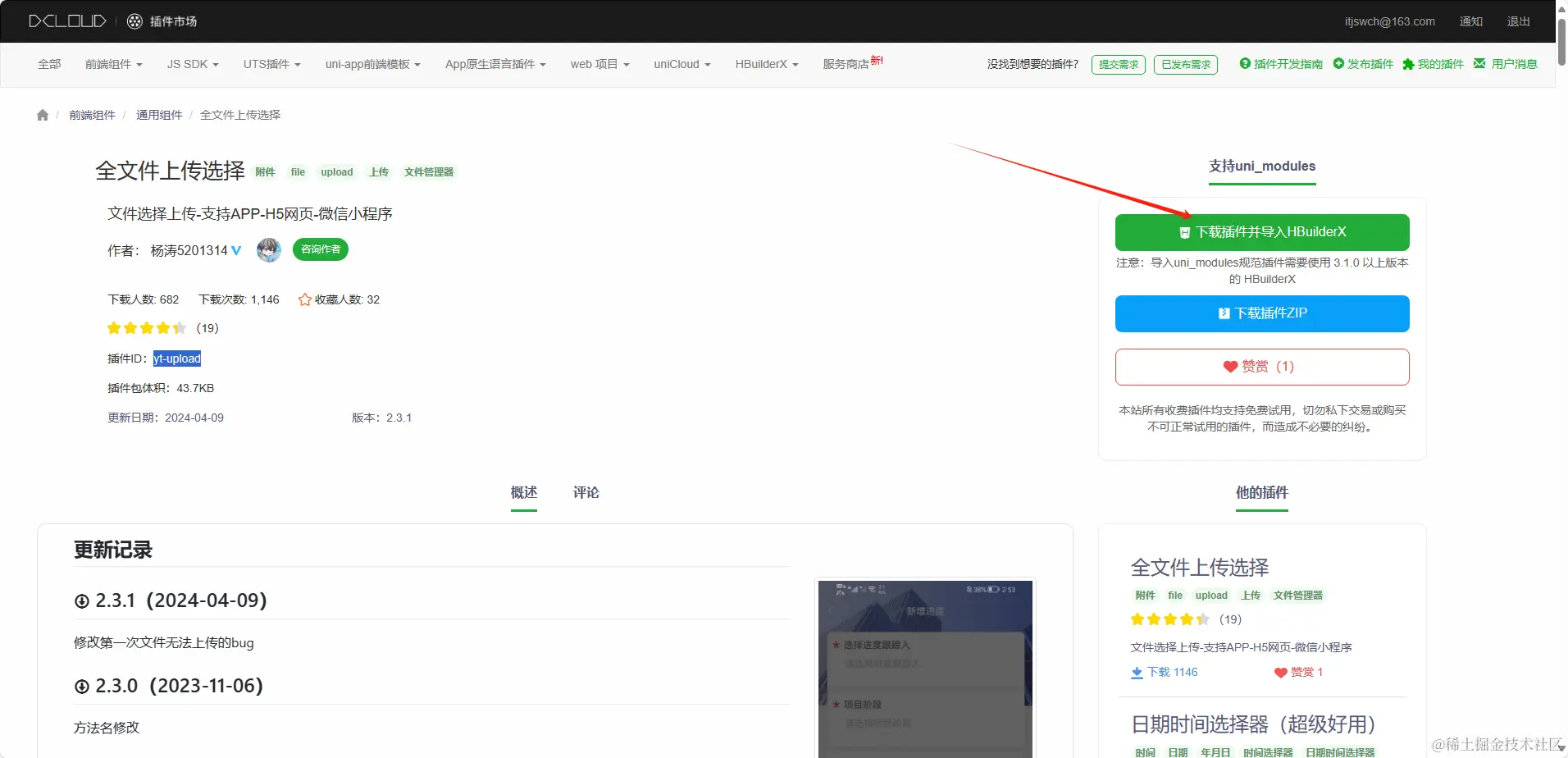Click the 退出 logout link

tap(1519, 21)
